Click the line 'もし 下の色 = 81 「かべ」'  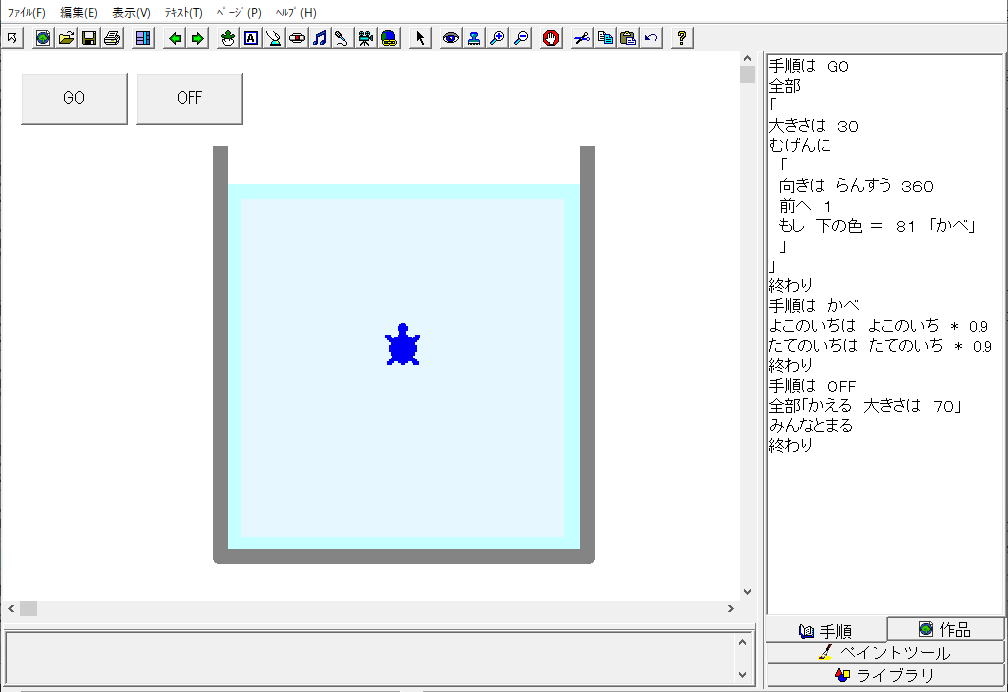click(x=878, y=226)
